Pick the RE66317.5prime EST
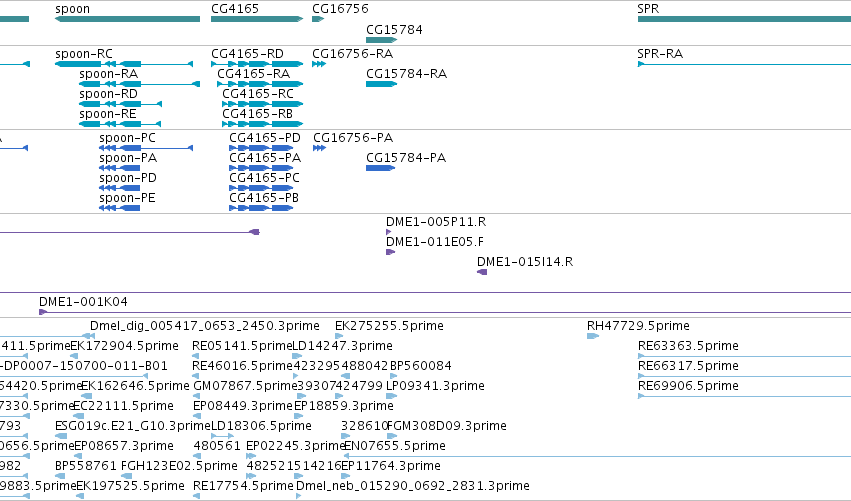This screenshot has height=501, width=851. click(x=688, y=366)
